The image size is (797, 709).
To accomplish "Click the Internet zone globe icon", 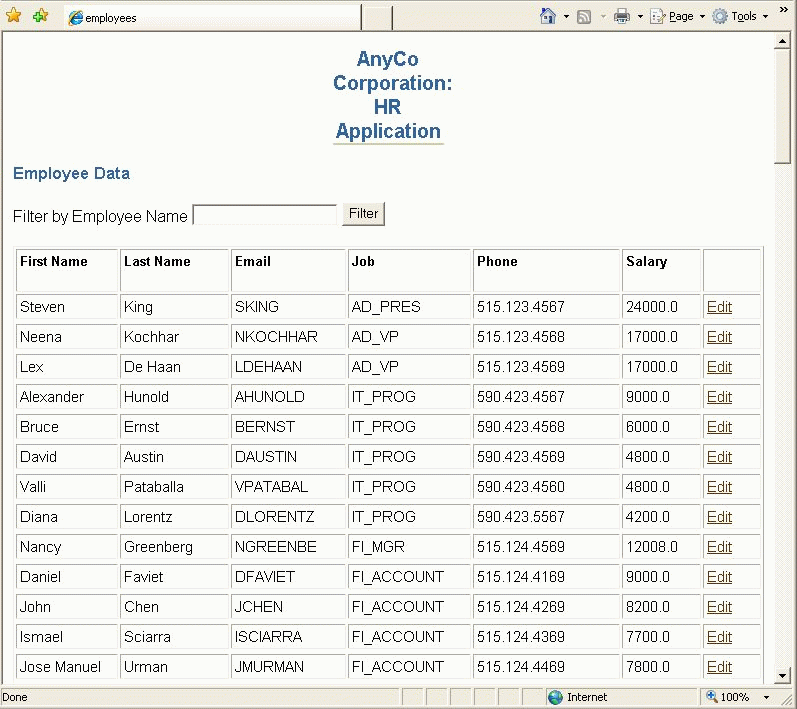I will (555, 697).
